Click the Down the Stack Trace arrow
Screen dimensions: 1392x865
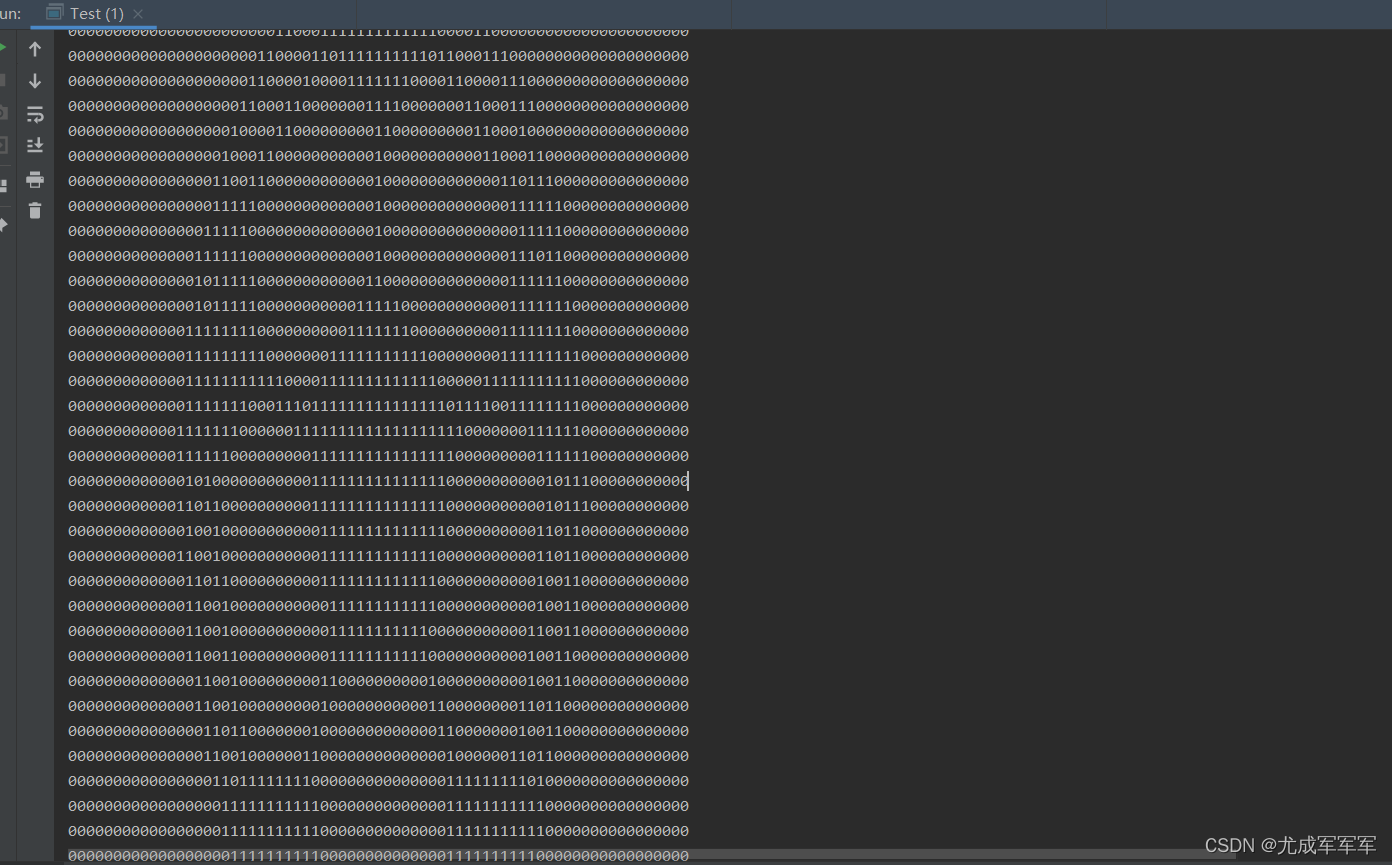pos(35,81)
